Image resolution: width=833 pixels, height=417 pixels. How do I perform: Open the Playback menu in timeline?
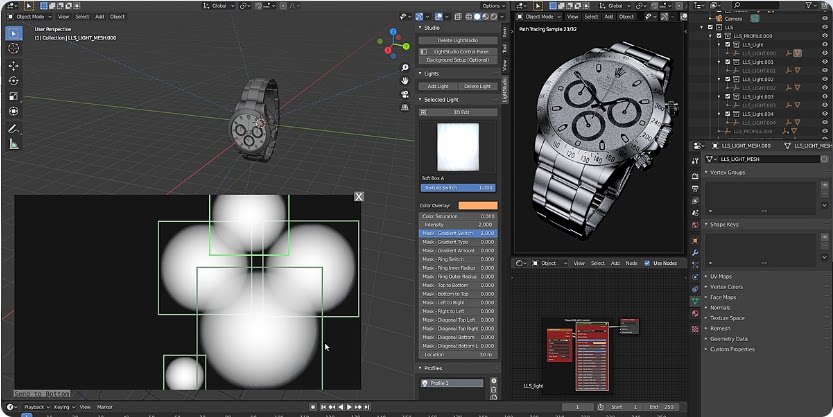point(36,407)
